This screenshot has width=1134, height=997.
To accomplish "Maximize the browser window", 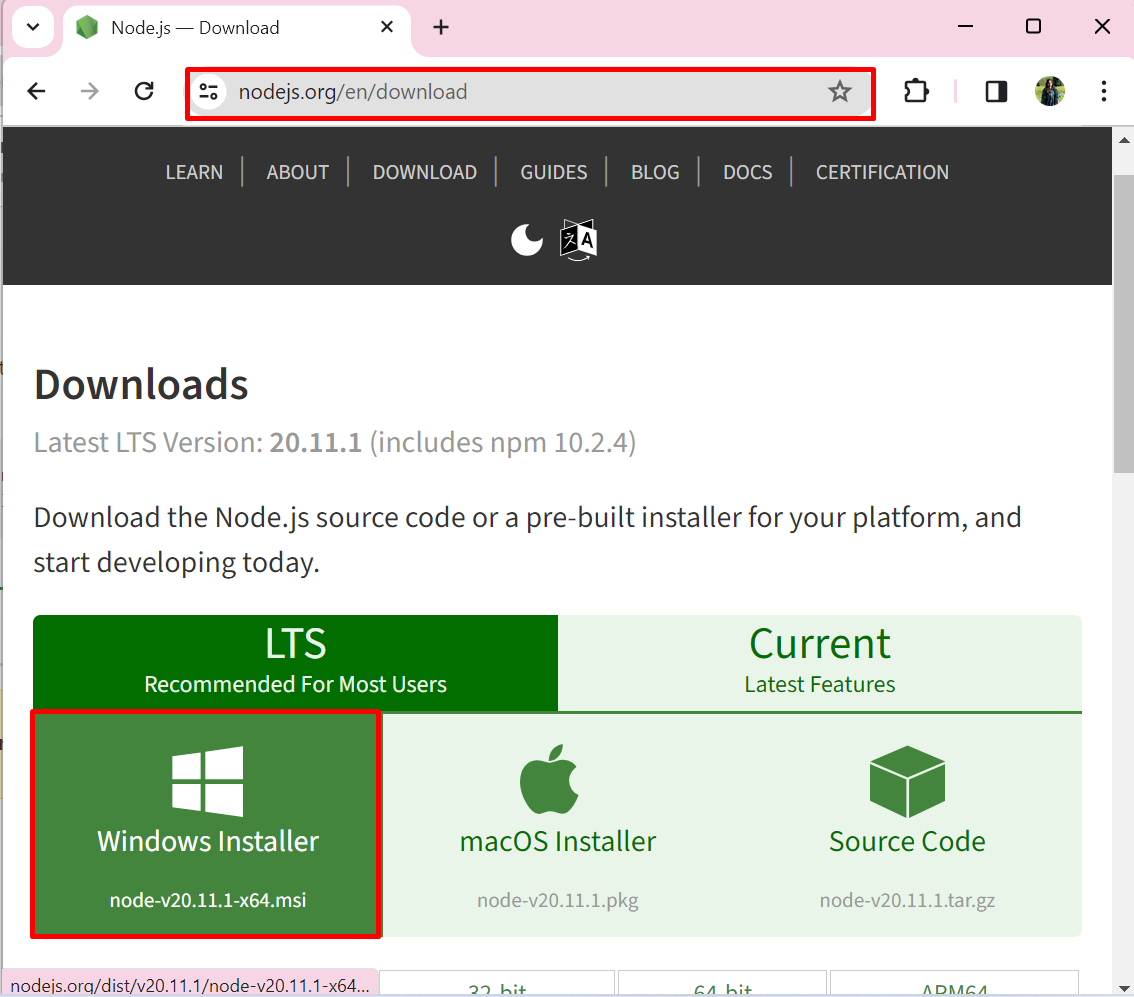I will click(x=1033, y=27).
